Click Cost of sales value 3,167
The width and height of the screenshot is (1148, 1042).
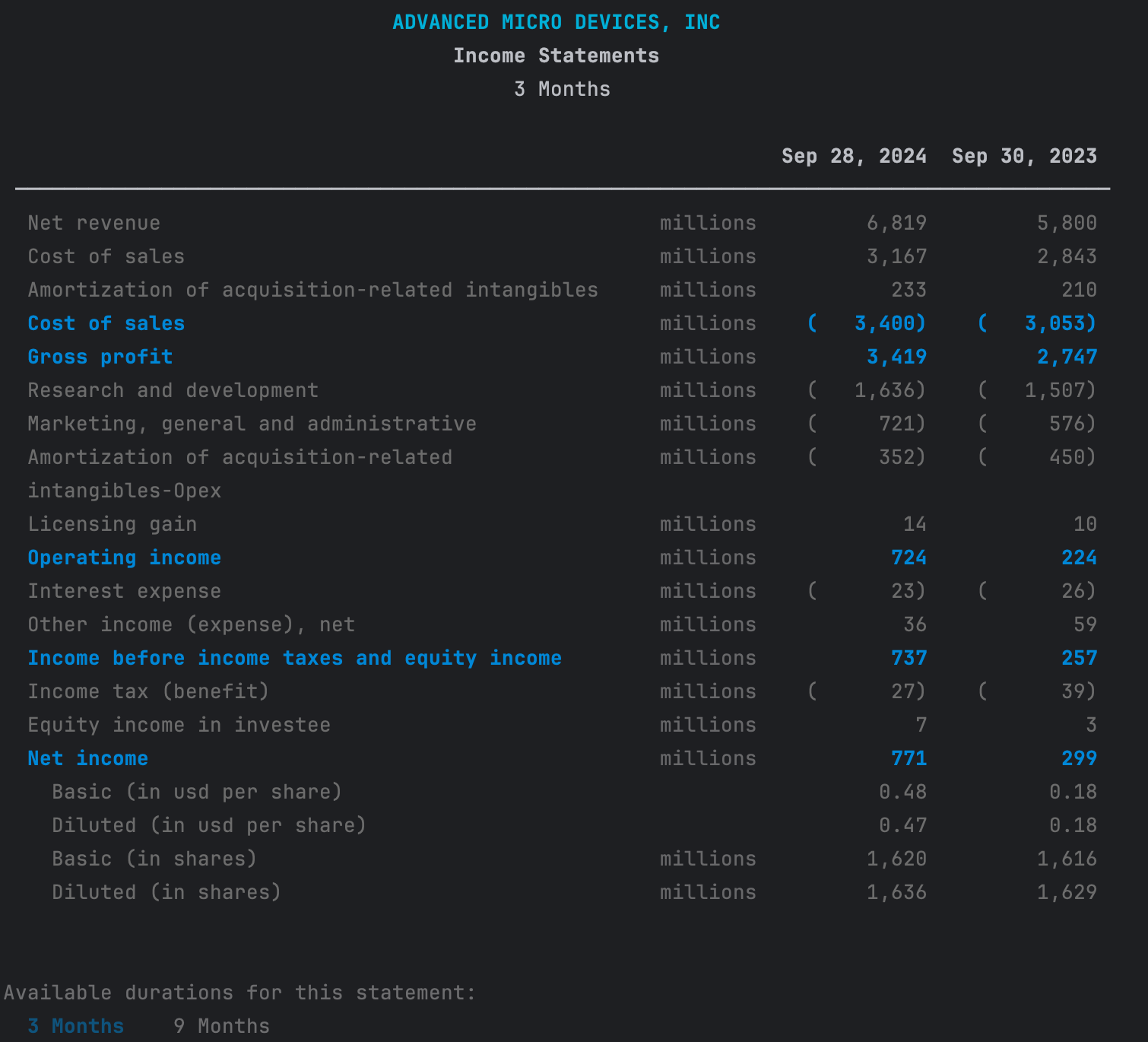pos(896,256)
